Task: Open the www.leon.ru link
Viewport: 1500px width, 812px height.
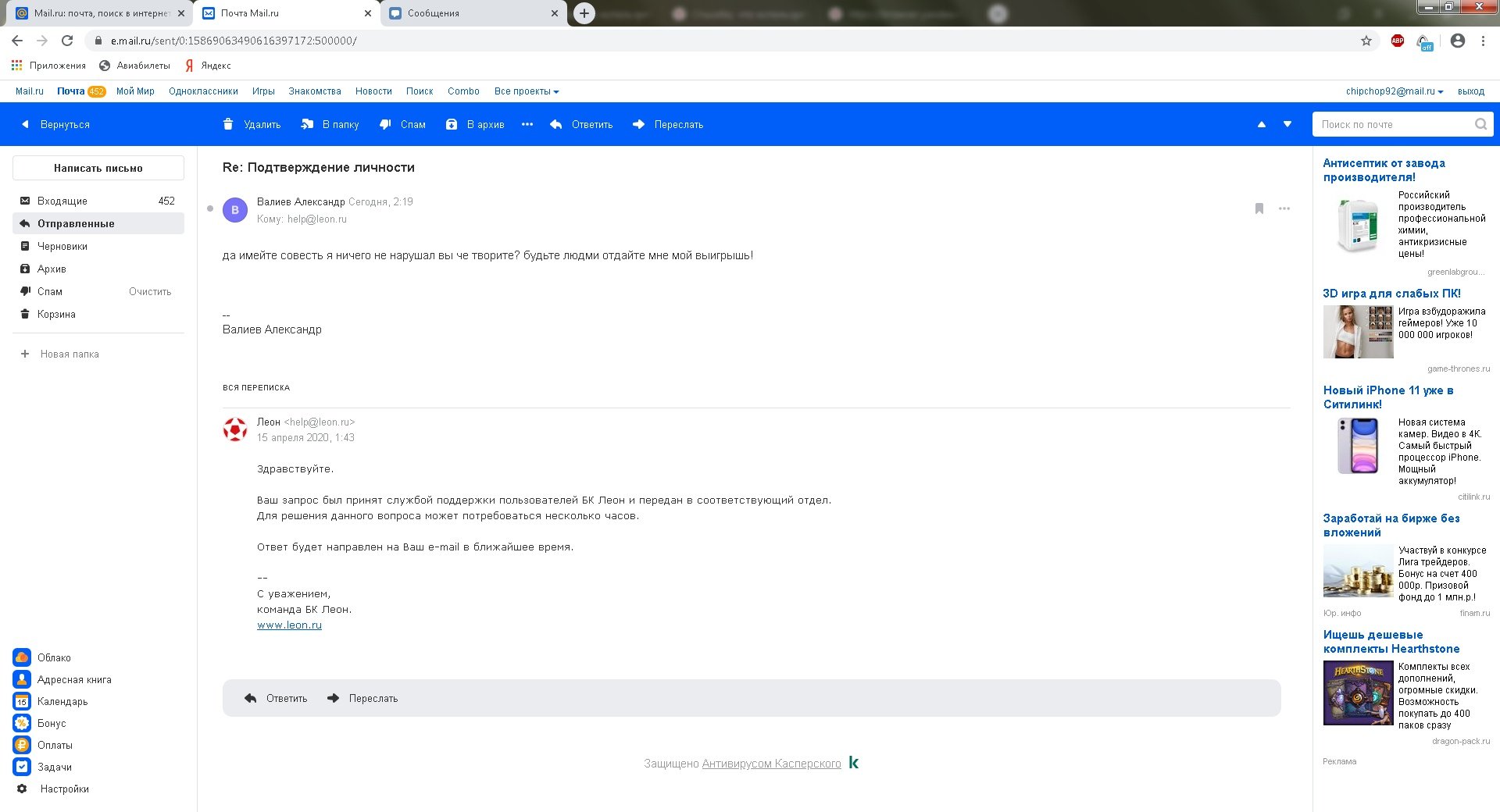Action: pos(289,625)
